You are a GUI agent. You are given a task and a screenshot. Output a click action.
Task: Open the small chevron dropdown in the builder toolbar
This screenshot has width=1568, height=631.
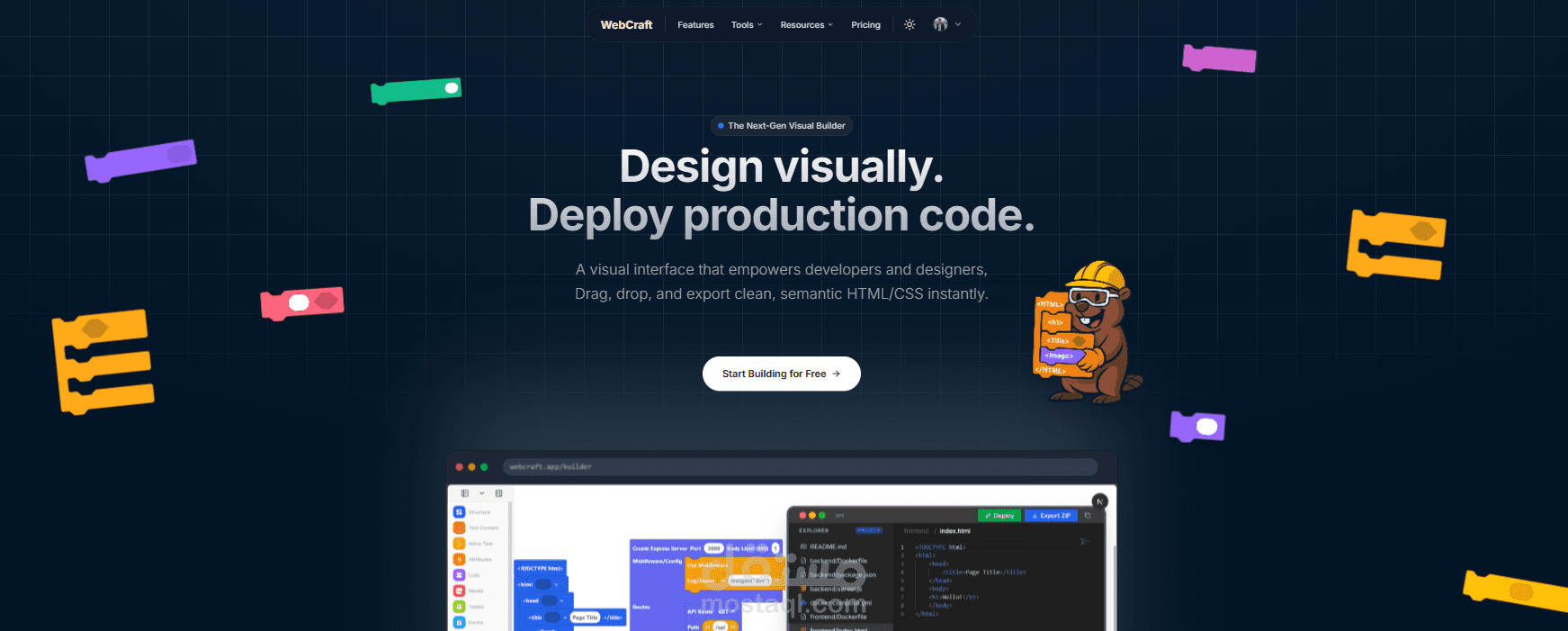pos(482,493)
